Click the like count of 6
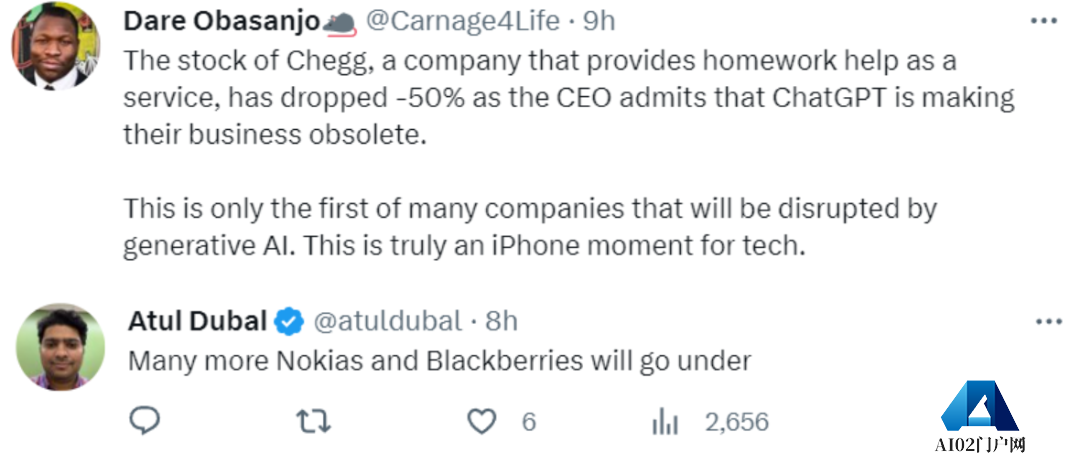 (x=528, y=421)
